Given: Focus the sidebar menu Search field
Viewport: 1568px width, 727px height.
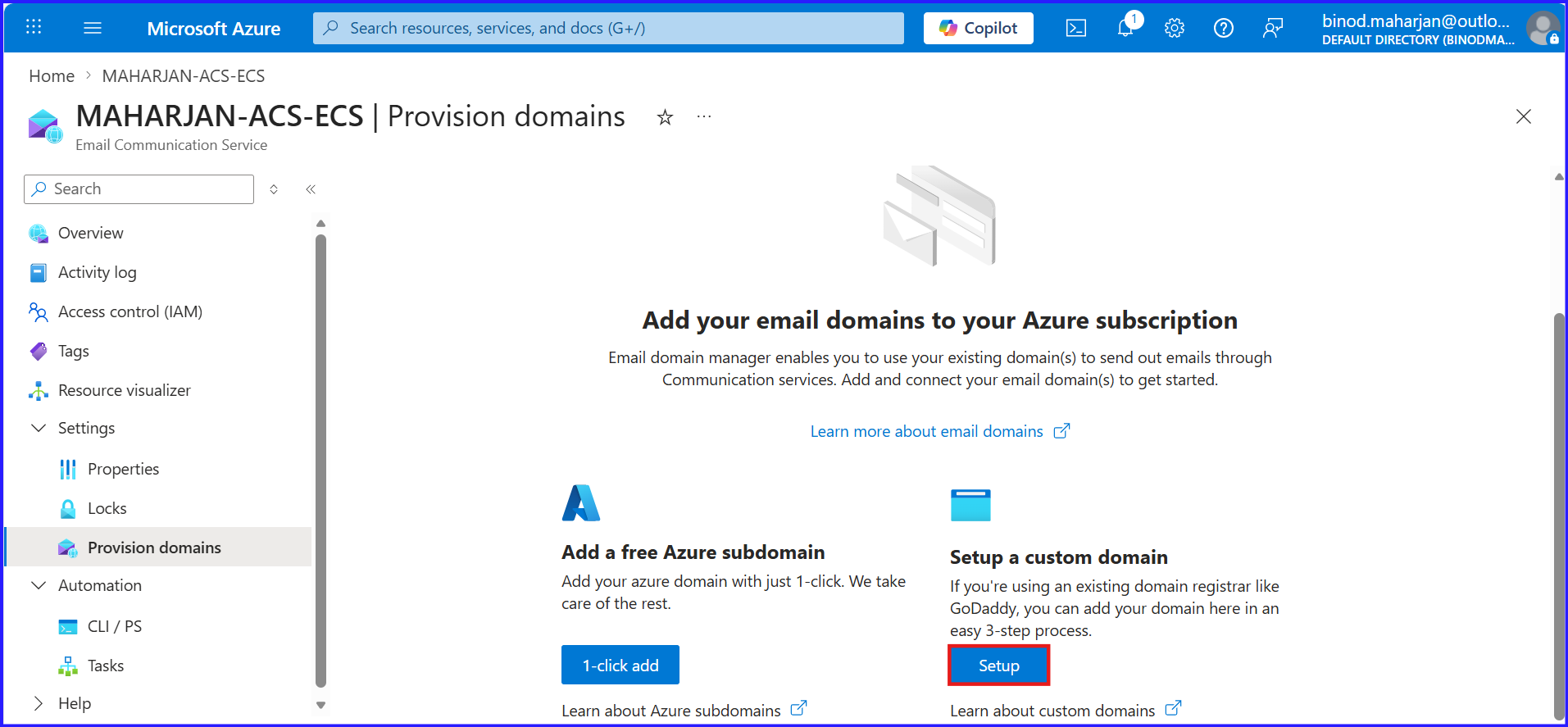Looking at the screenshot, I should [139, 189].
